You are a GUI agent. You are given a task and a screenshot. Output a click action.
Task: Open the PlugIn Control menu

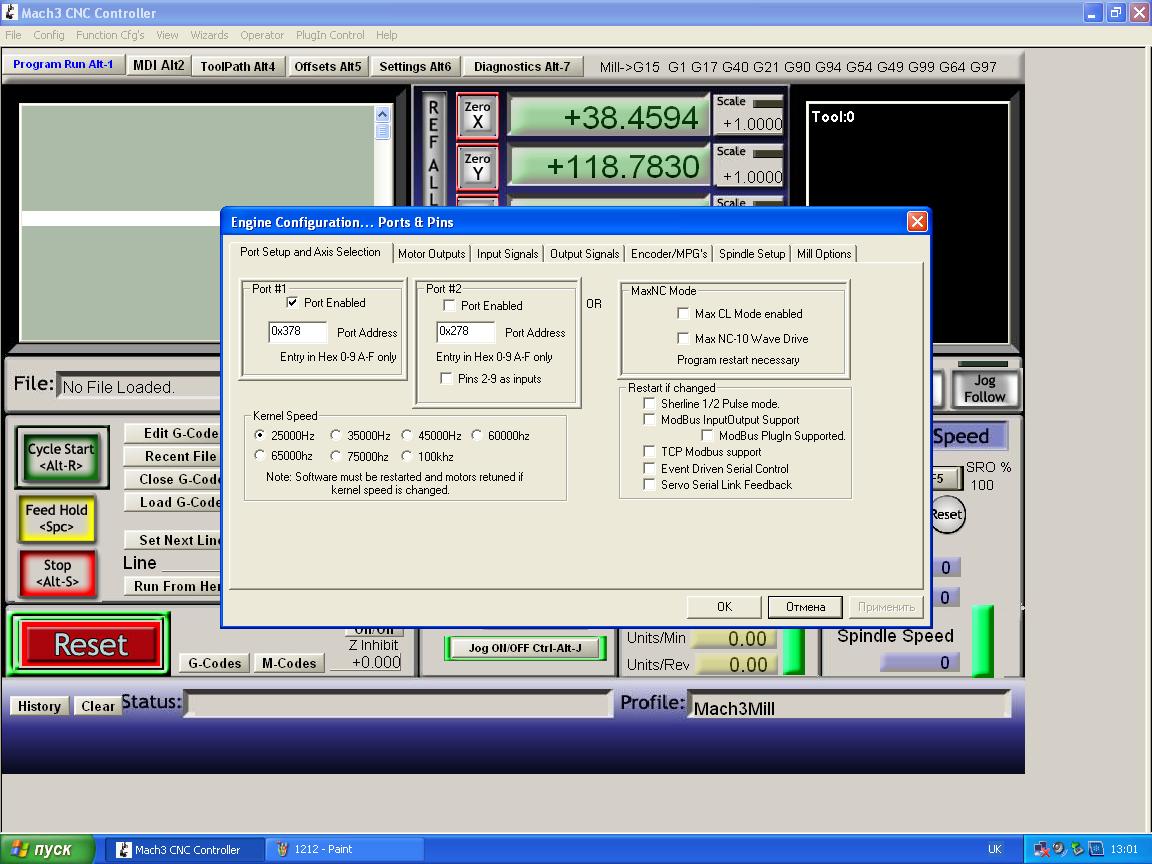click(330, 35)
